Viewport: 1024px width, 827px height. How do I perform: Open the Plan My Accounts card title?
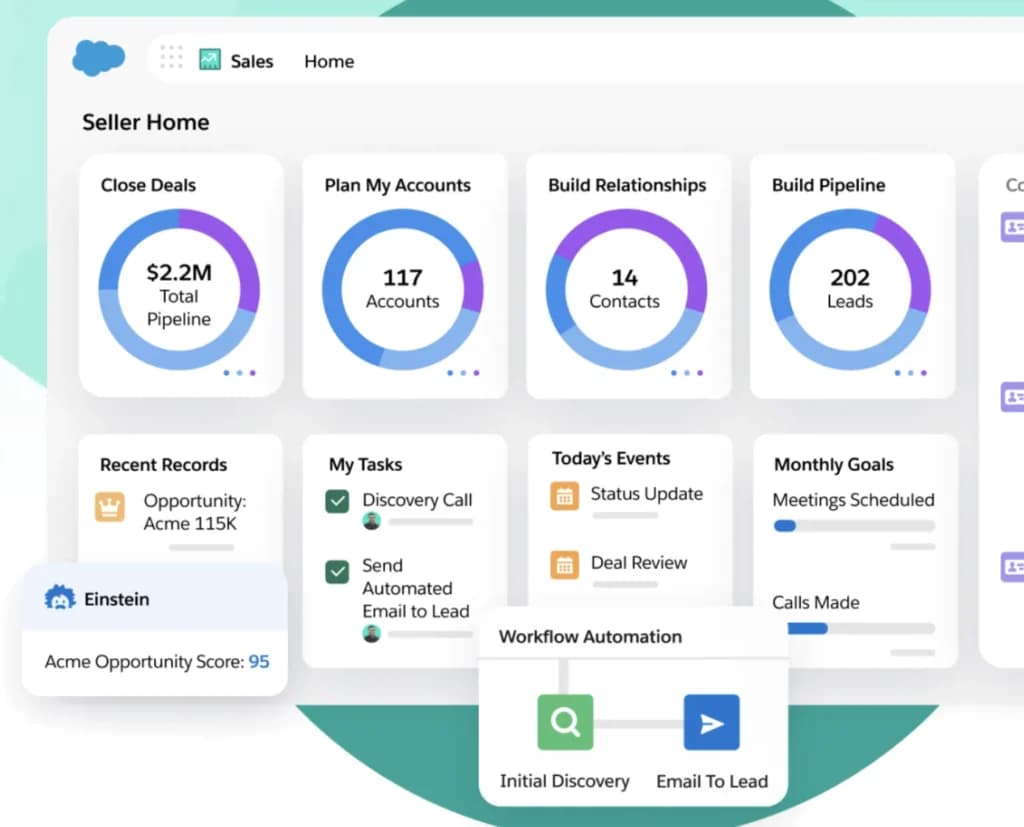coord(398,186)
